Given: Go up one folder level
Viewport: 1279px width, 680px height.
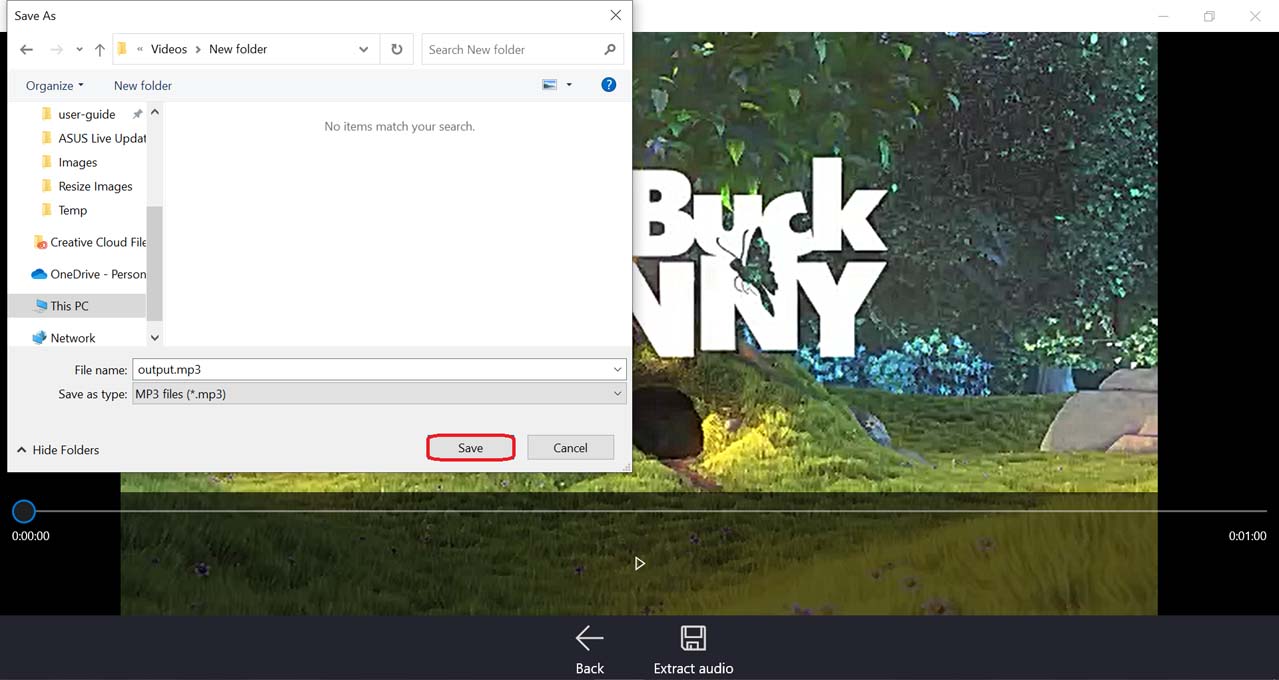Looking at the screenshot, I should click(x=100, y=50).
